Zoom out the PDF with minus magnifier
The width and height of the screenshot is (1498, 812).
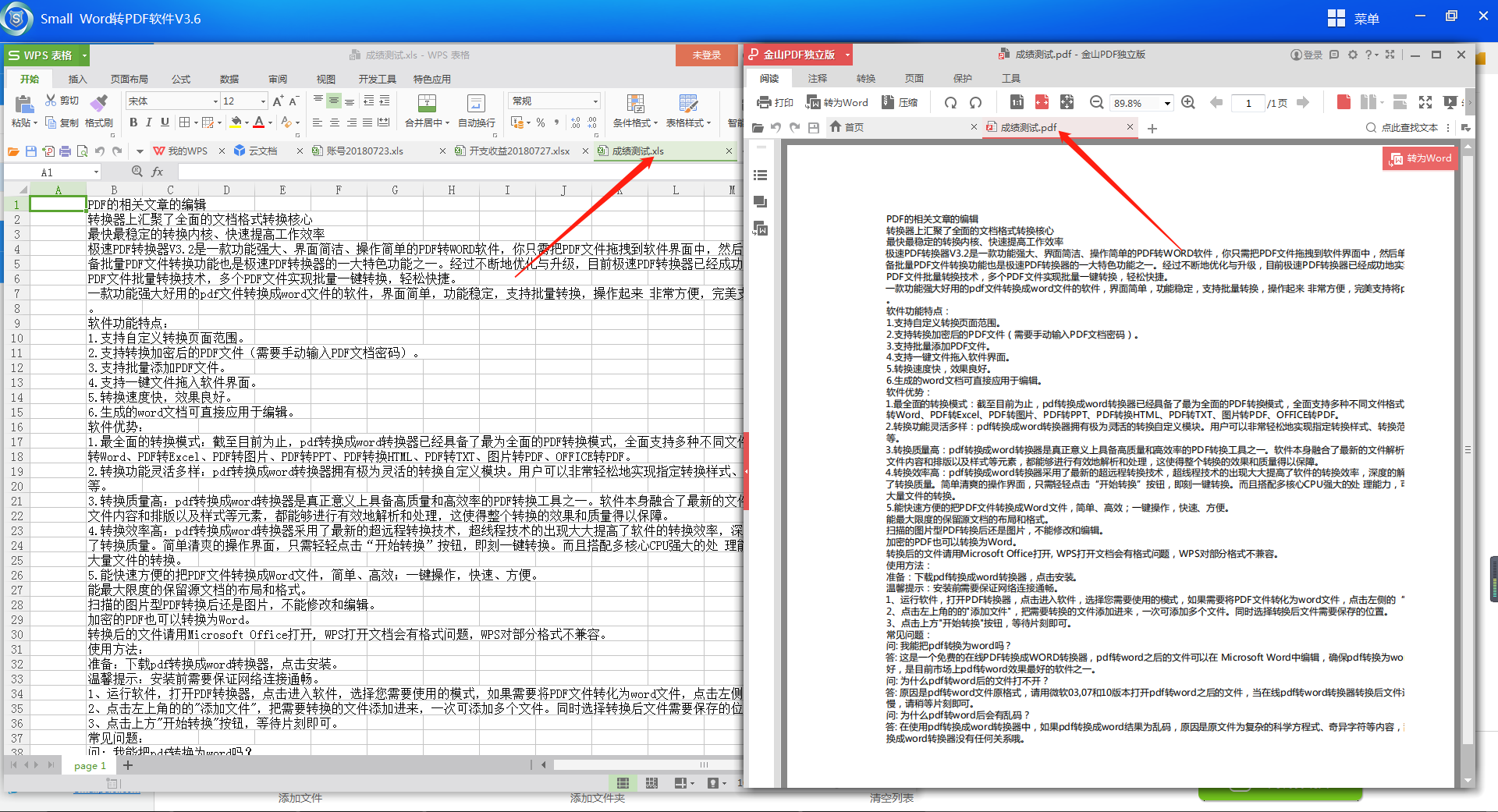coord(1096,102)
